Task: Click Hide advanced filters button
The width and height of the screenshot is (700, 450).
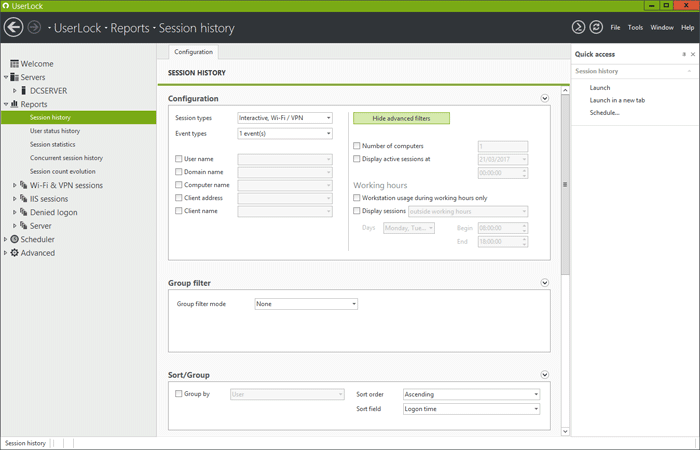Action: [x=401, y=118]
